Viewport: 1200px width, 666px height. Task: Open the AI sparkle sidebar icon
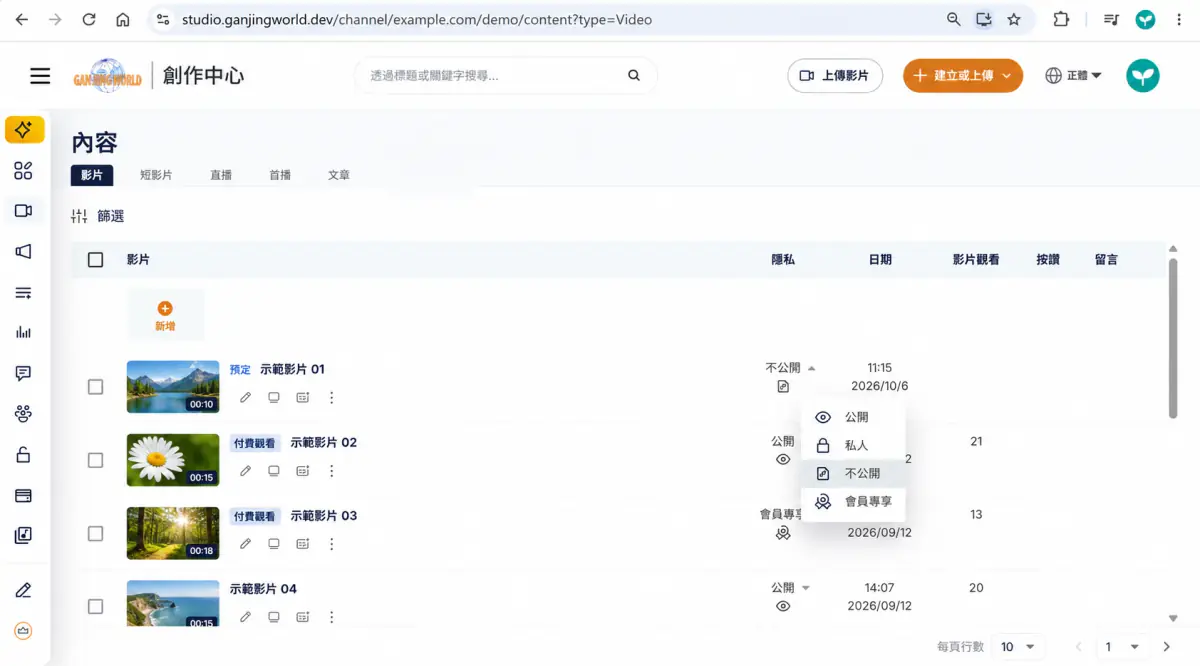(x=24, y=129)
